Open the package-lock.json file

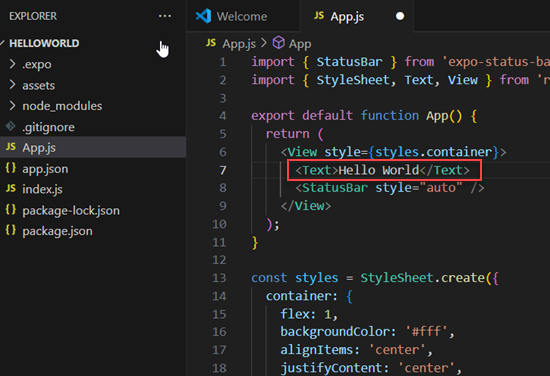tap(71, 210)
